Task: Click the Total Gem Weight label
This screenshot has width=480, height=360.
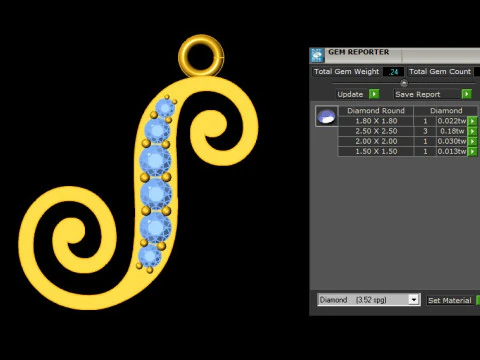Action: click(x=347, y=72)
